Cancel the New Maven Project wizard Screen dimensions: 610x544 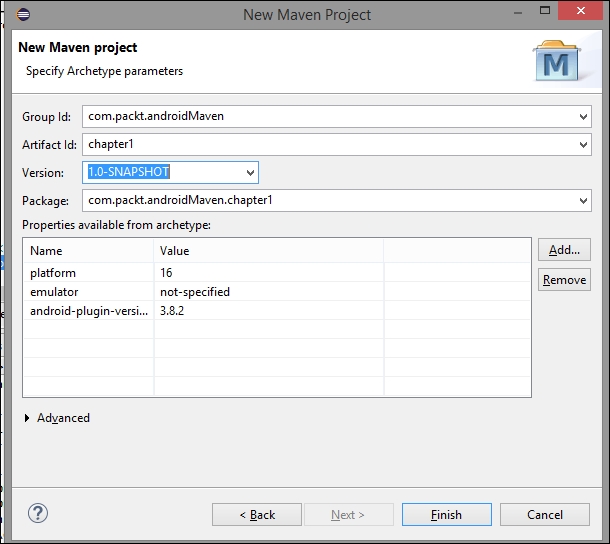(x=545, y=515)
